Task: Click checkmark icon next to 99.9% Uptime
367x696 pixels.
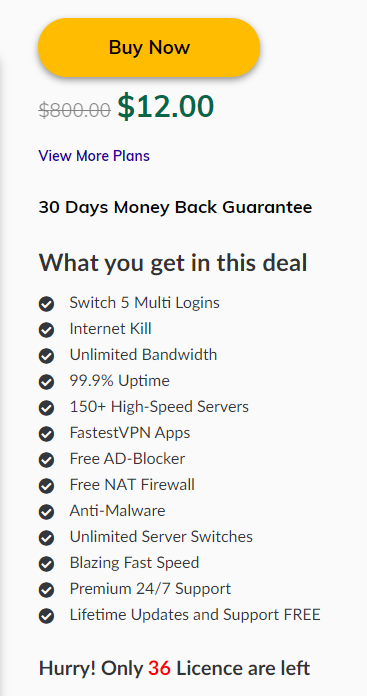Action: [x=46, y=382]
